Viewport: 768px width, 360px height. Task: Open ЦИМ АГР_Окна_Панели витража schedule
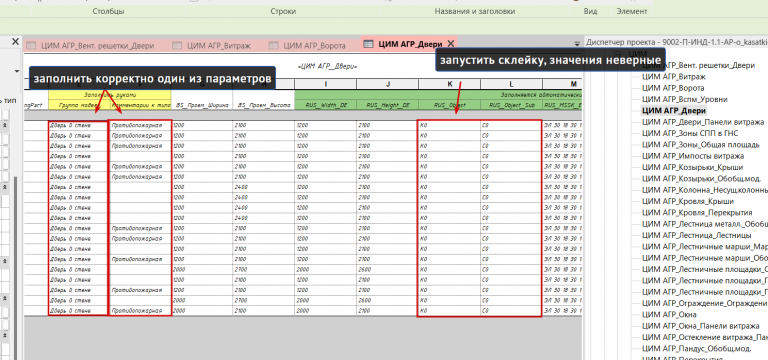(x=701, y=326)
